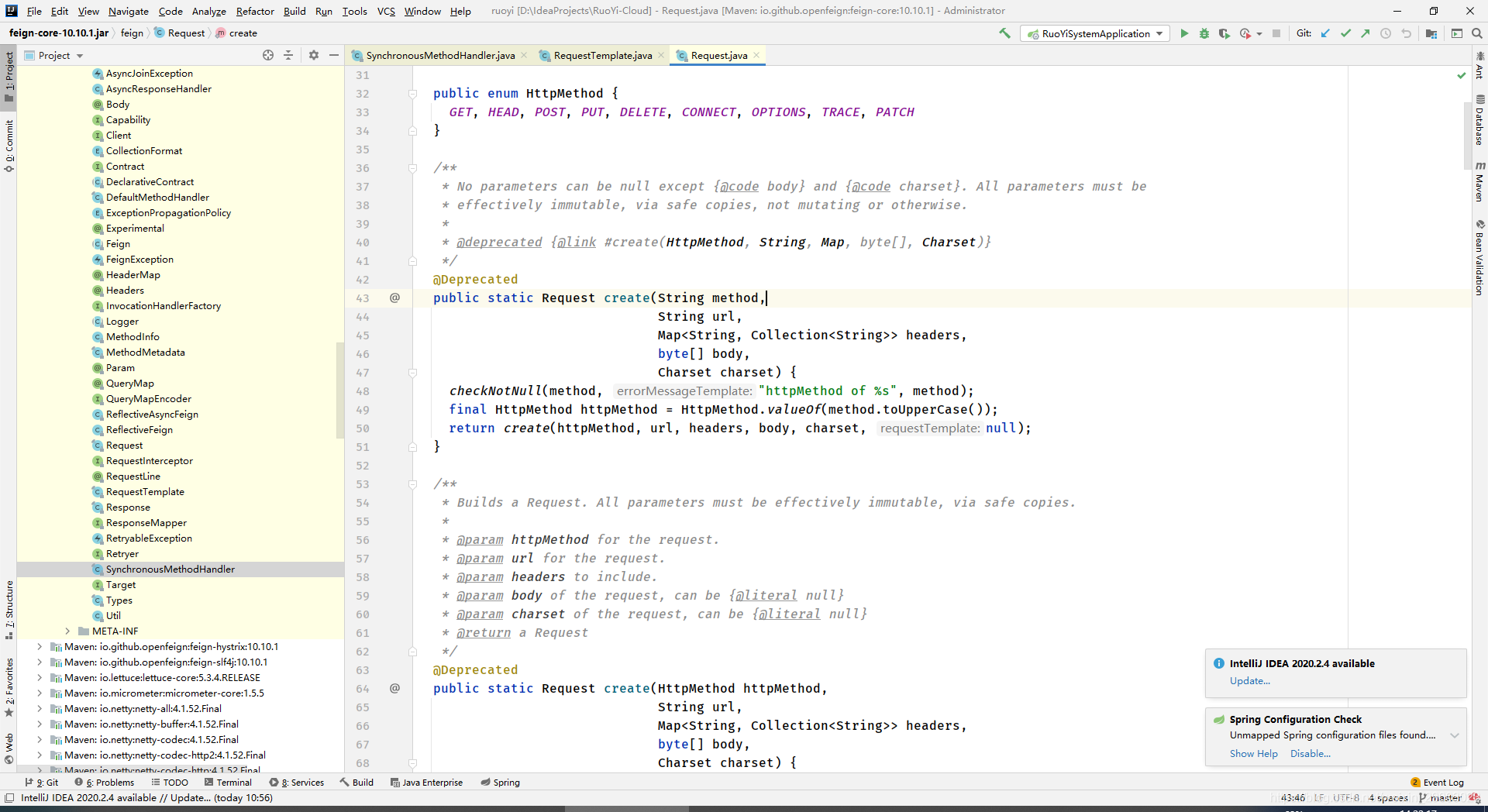This screenshot has height=812, width=1488.
Task: Expand Maven lettuce-core:5.3.4.RELEASE library
Action: (40, 678)
